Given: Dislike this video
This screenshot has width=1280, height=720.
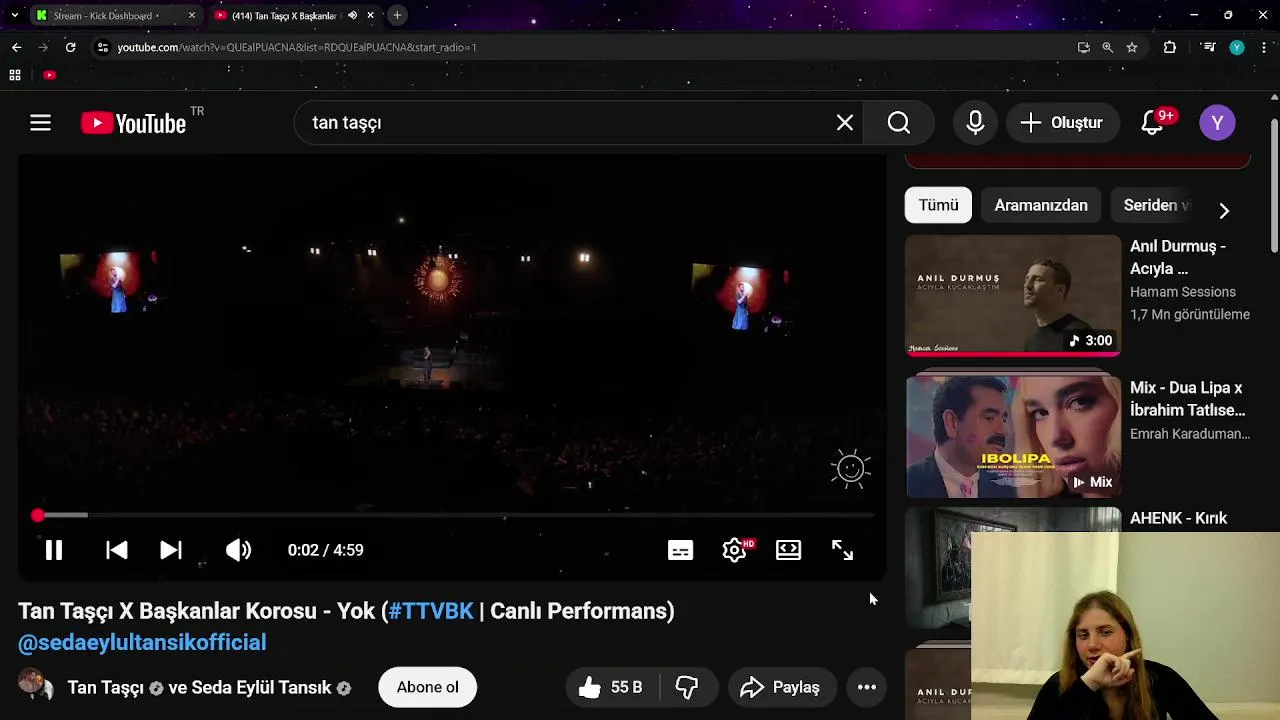Looking at the screenshot, I should [x=686, y=687].
